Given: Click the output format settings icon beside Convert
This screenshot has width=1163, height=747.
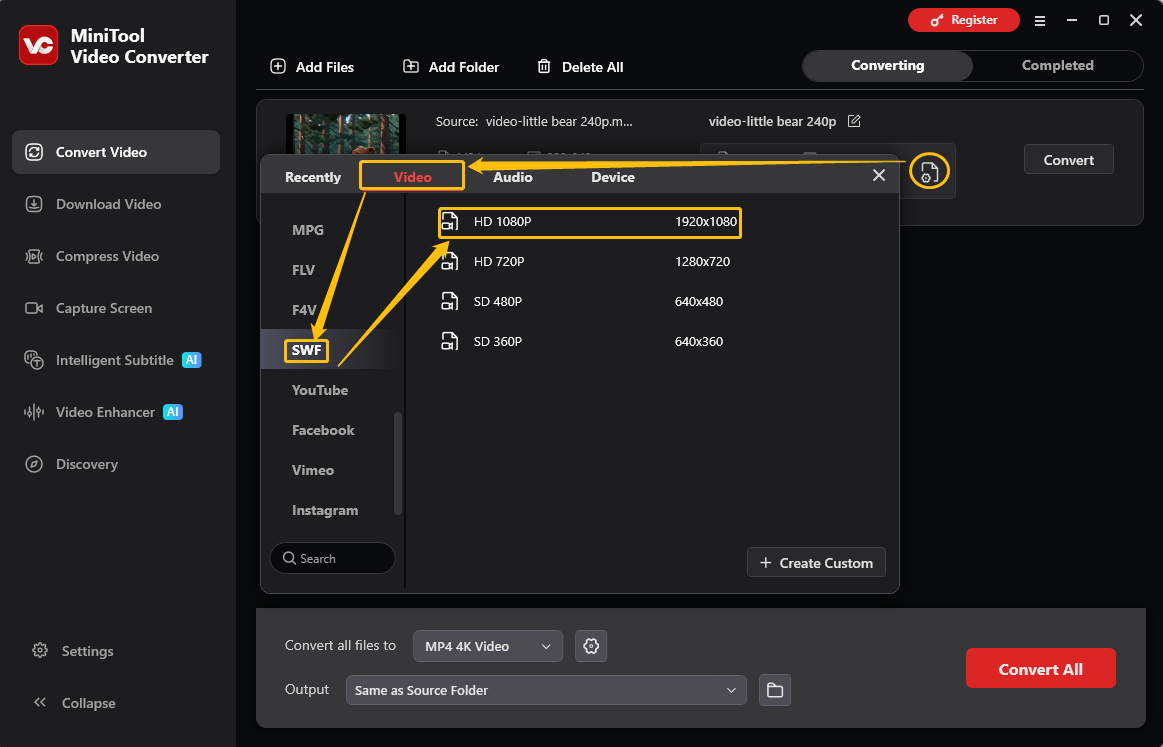Looking at the screenshot, I should point(929,171).
